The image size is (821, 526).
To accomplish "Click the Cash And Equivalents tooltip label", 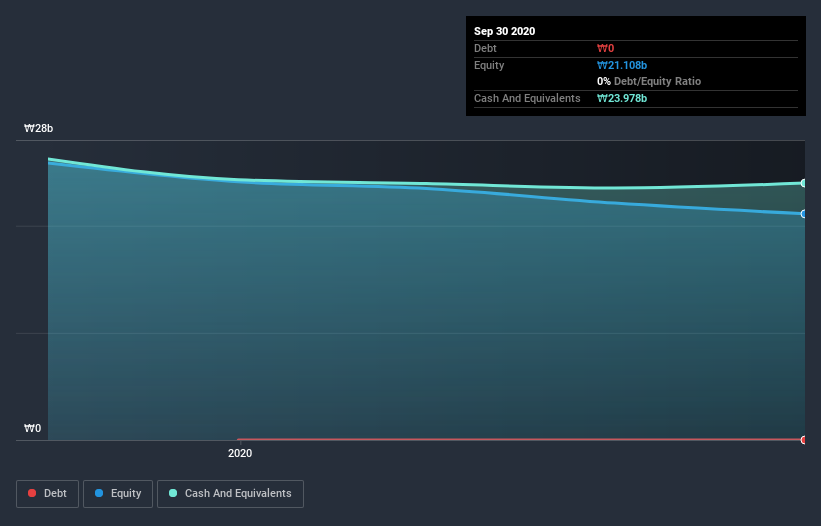I will (527, 98).
